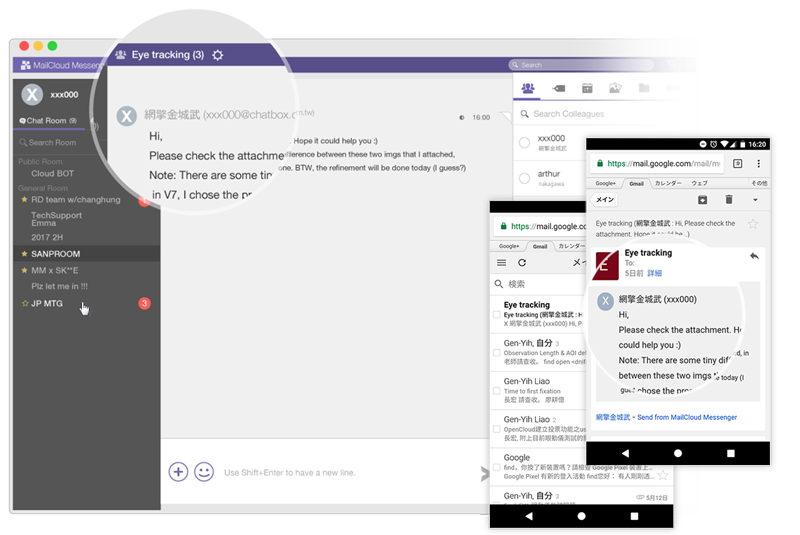Open the SANPROOM chat room
Screen dimensions: 800x535
tap(56, 254)
